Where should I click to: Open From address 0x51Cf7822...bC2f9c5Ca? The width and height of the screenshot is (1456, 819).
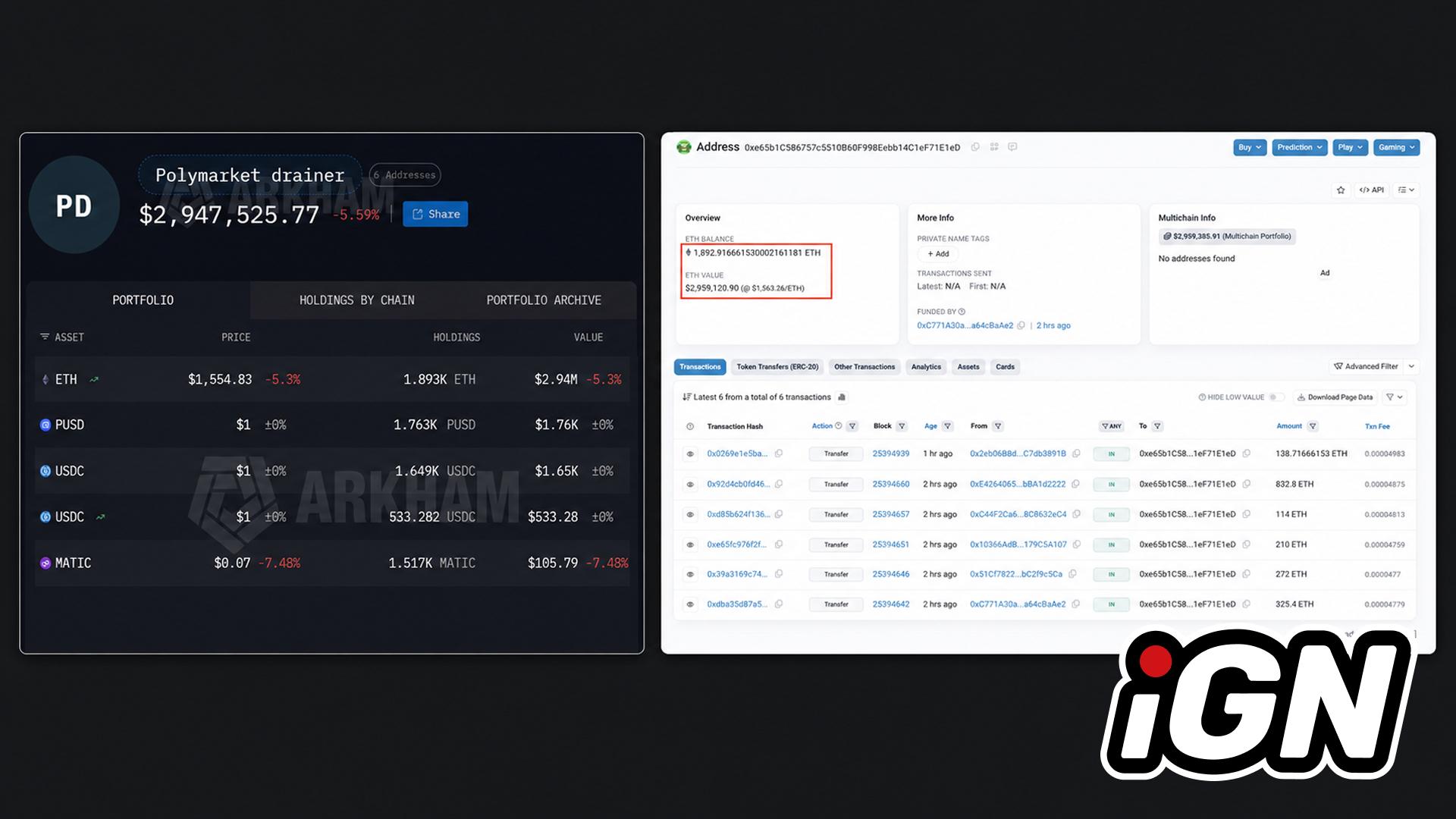point(1015,574)
